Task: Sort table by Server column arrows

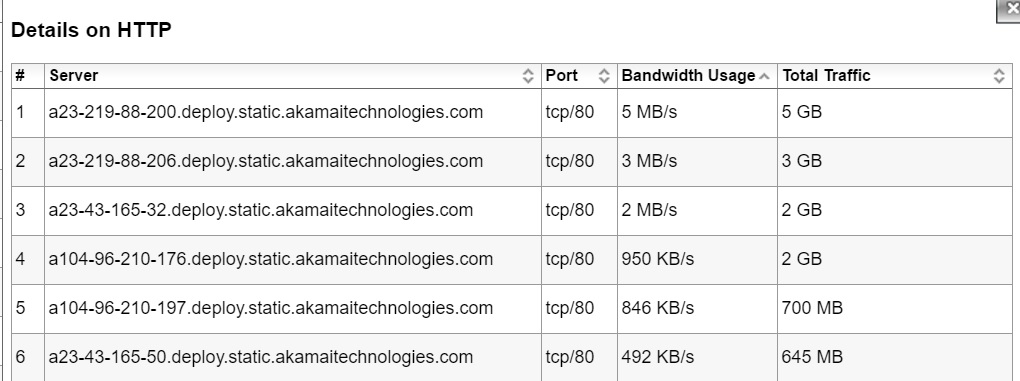Action: pos(528,76)
